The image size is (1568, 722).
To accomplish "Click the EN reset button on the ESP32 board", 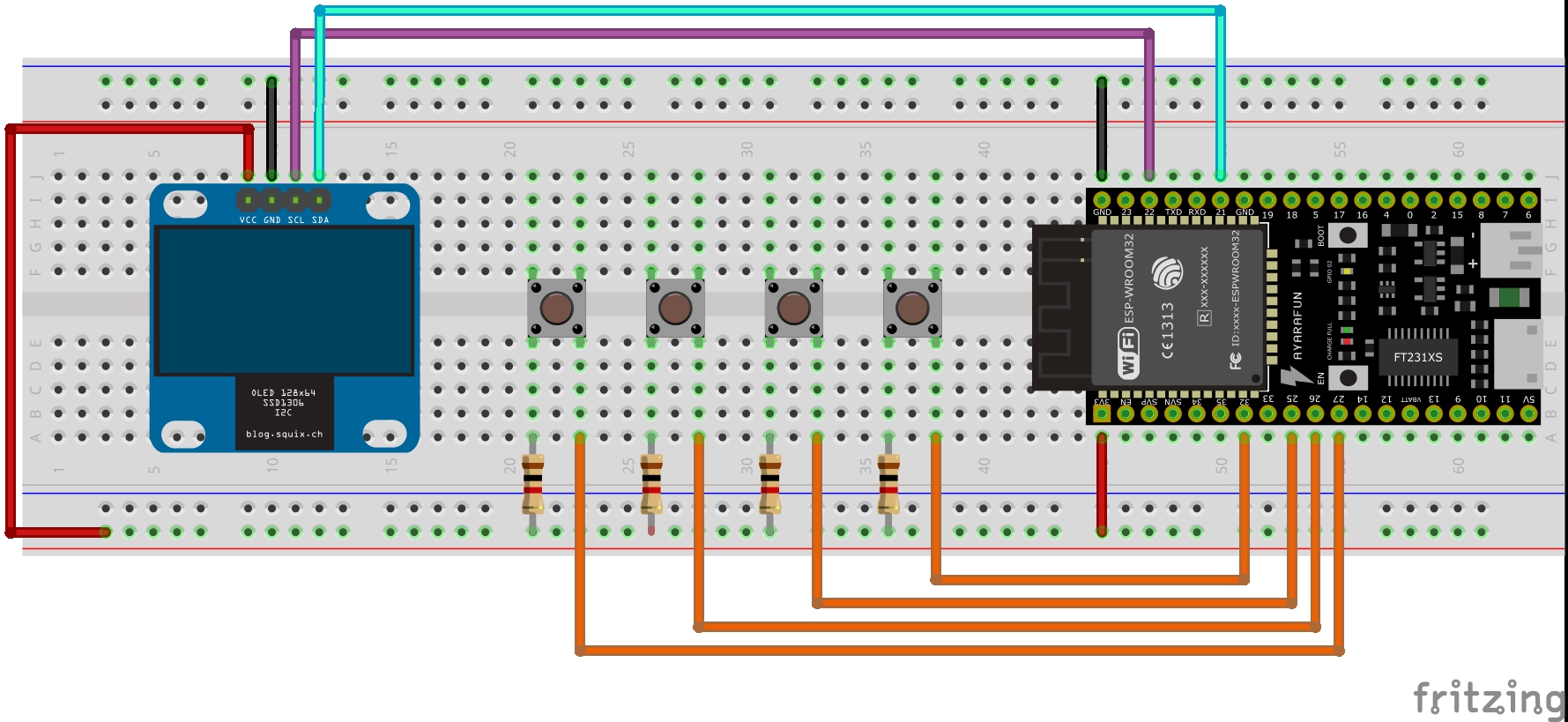I will point(1347,378).
